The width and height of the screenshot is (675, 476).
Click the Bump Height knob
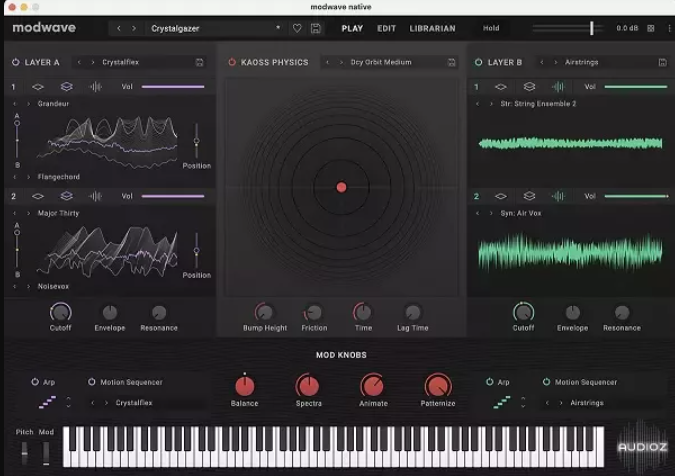pos(265,312)
